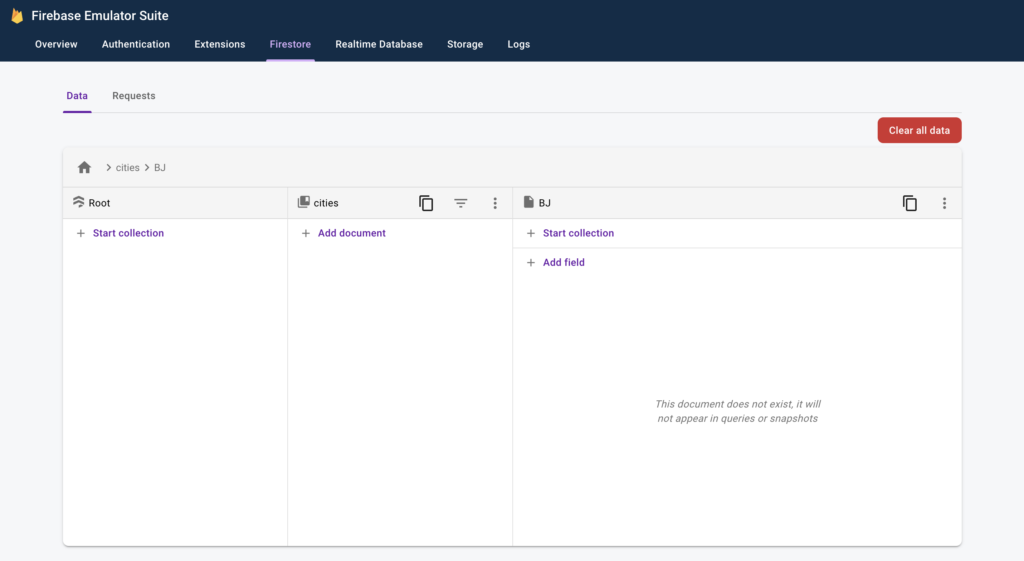Open BJ document three-dot menu
1024x561 pixels.
click(x=944, y=203)
